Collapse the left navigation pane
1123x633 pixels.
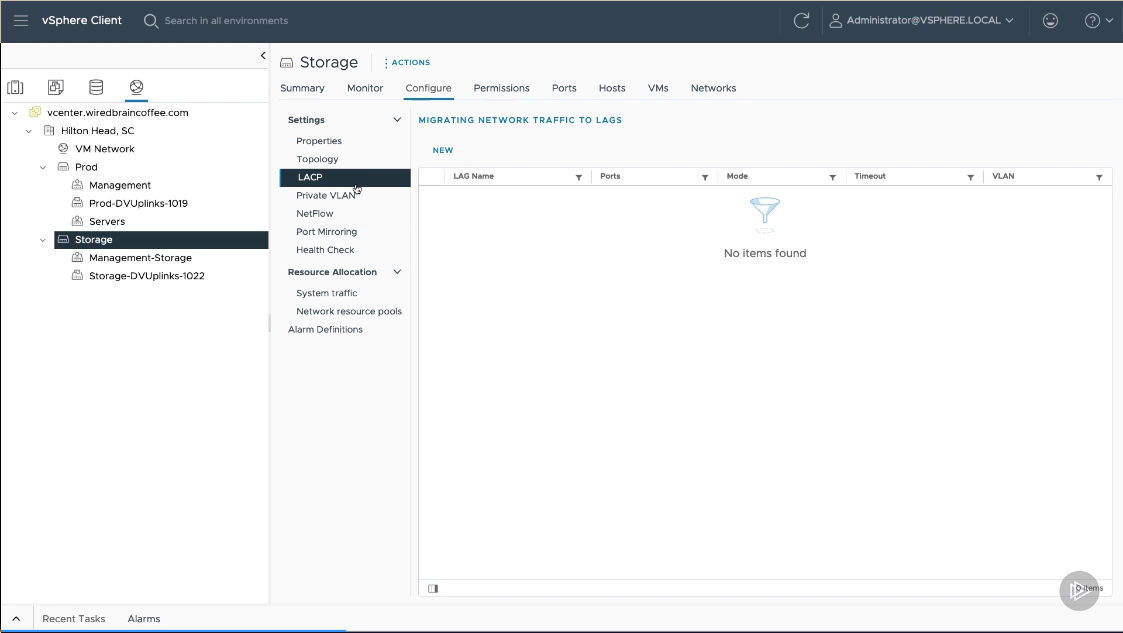coord(263,56)
